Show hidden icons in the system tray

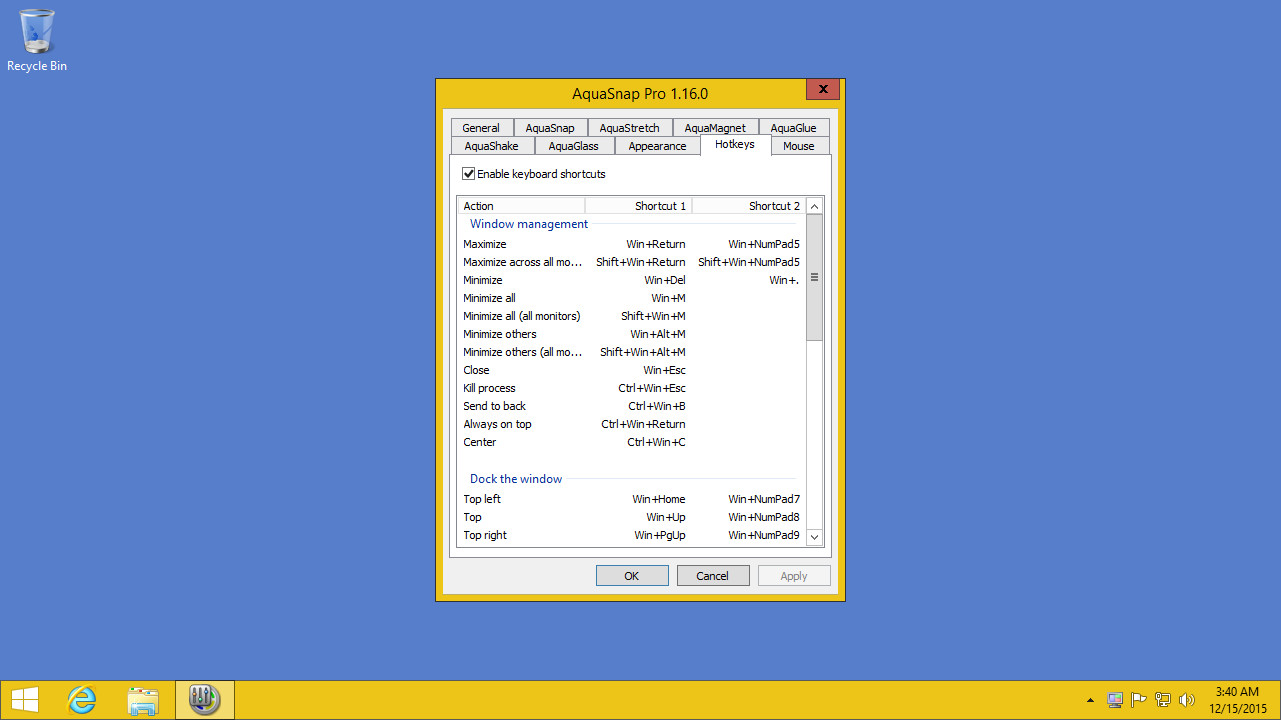[1089, 701]
